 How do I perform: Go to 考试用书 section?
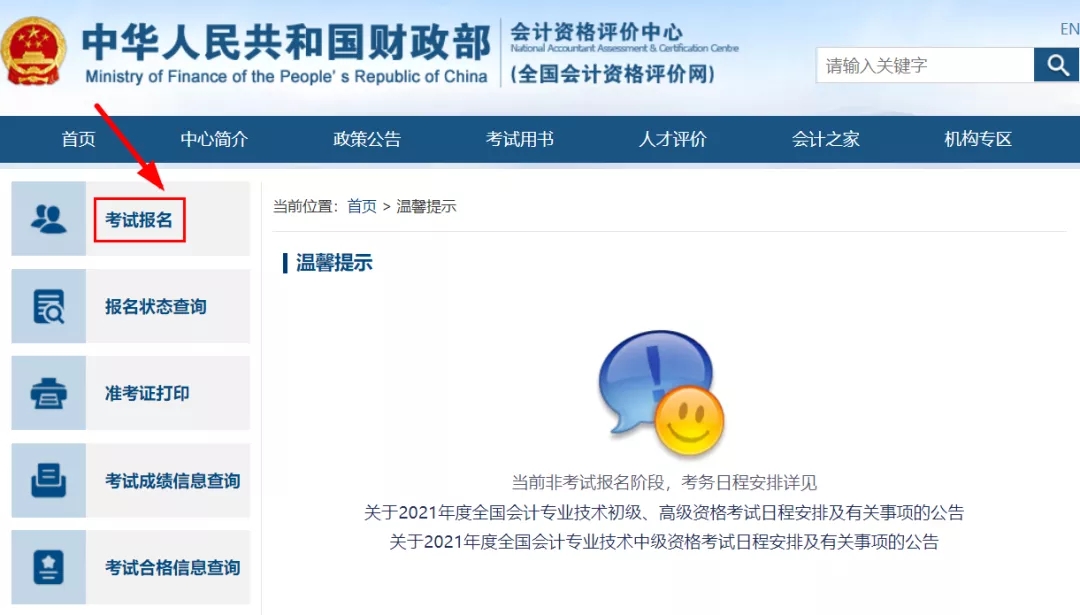click(x=520, y=140)
